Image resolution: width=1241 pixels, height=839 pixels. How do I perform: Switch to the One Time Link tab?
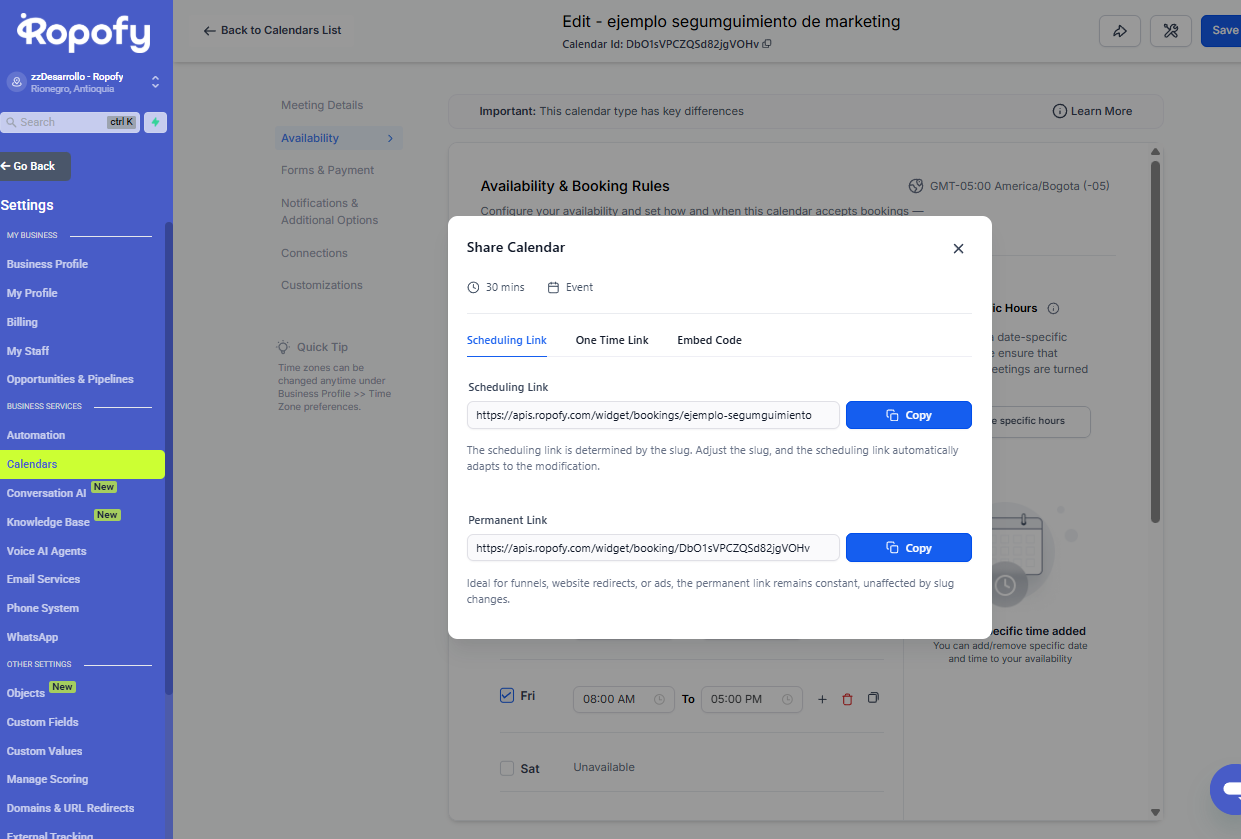[x=612, y=340]
